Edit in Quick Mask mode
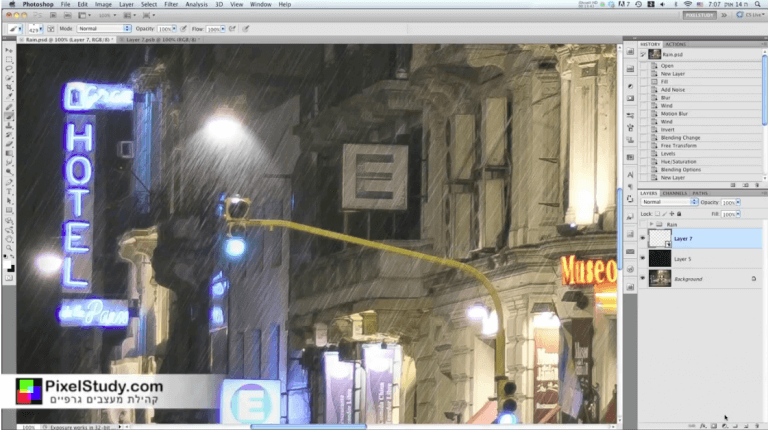 [x=9, y=278]
